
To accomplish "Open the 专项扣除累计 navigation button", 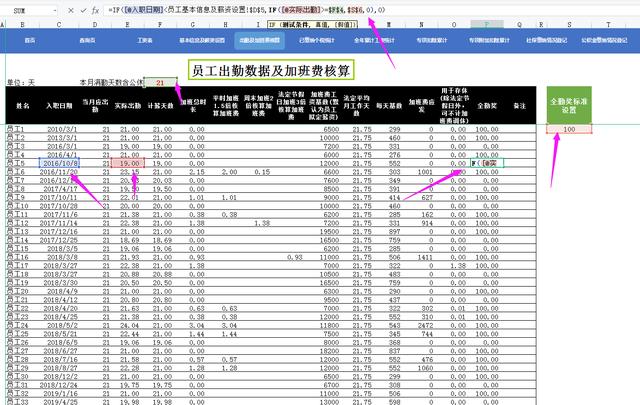I will pos(432,40).
